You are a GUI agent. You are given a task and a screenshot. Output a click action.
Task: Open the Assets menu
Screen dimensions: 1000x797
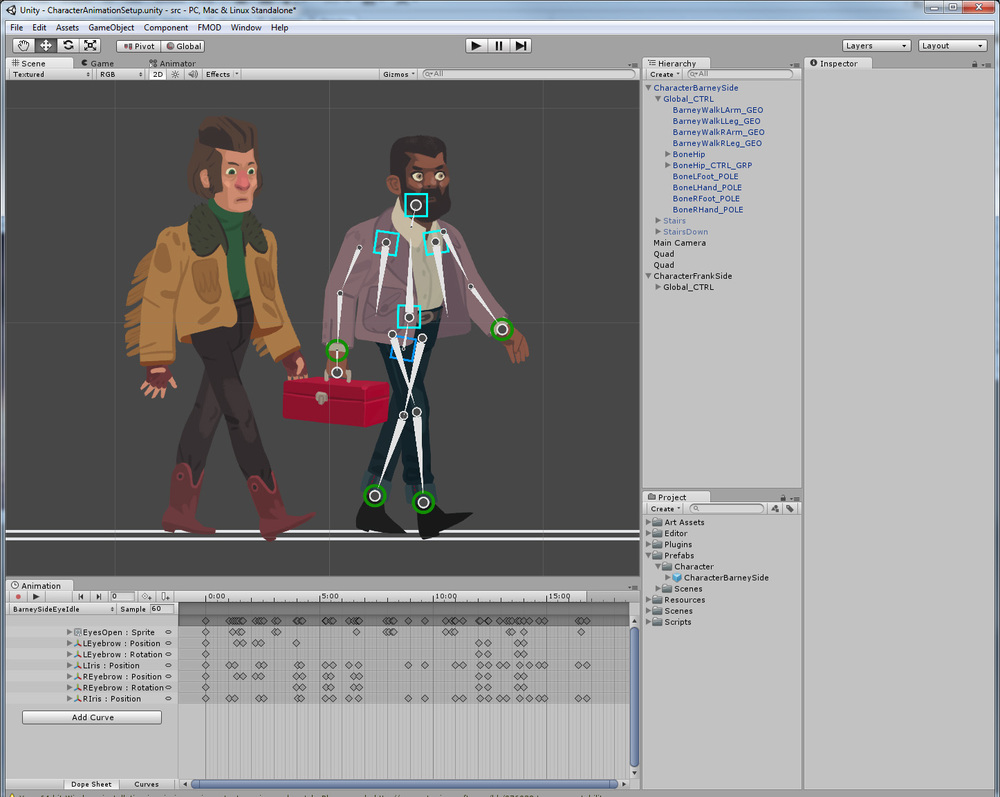pyautogui.click(x=67, y=27)
